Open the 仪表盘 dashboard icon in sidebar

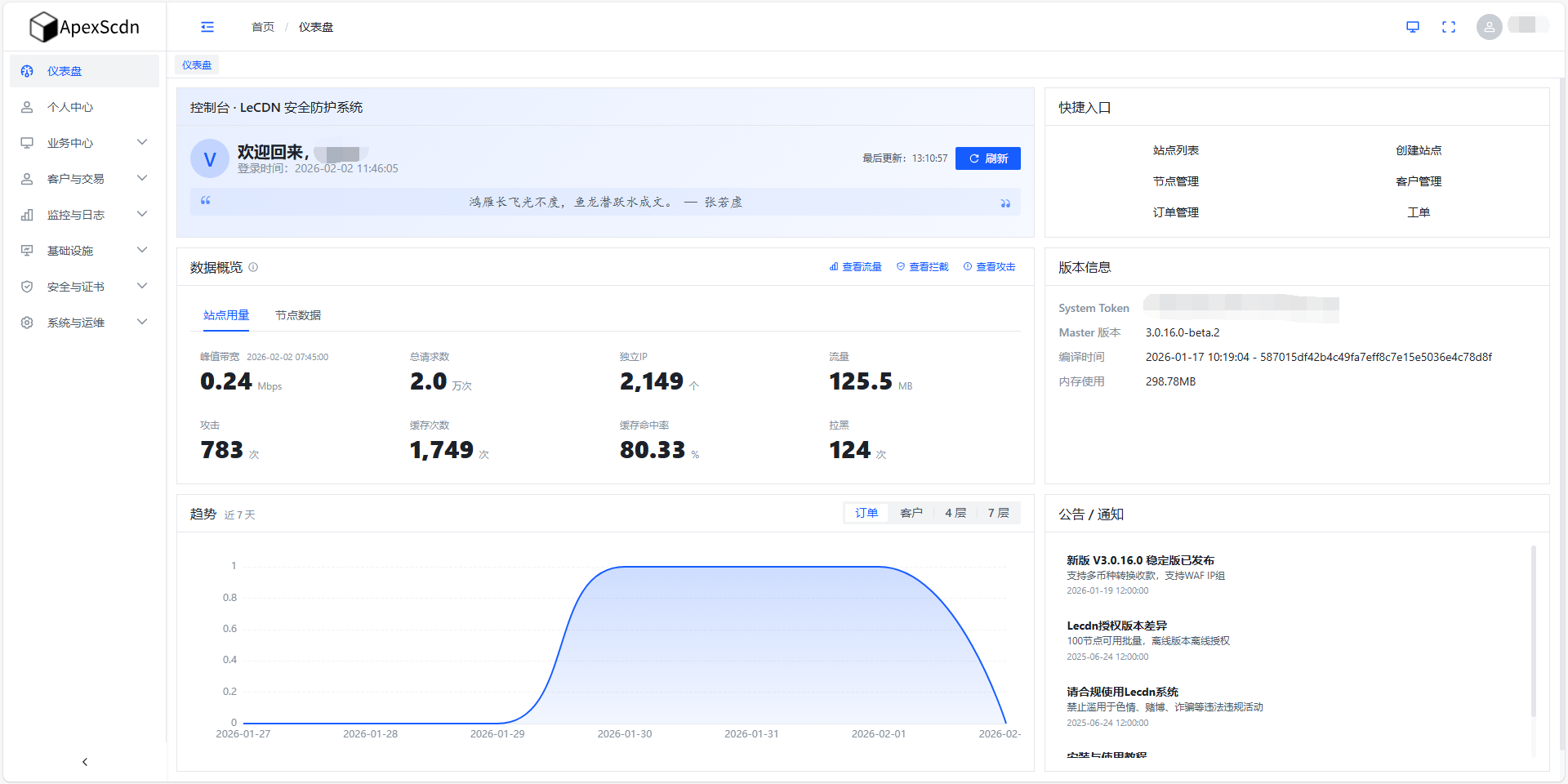click(27, 71)
